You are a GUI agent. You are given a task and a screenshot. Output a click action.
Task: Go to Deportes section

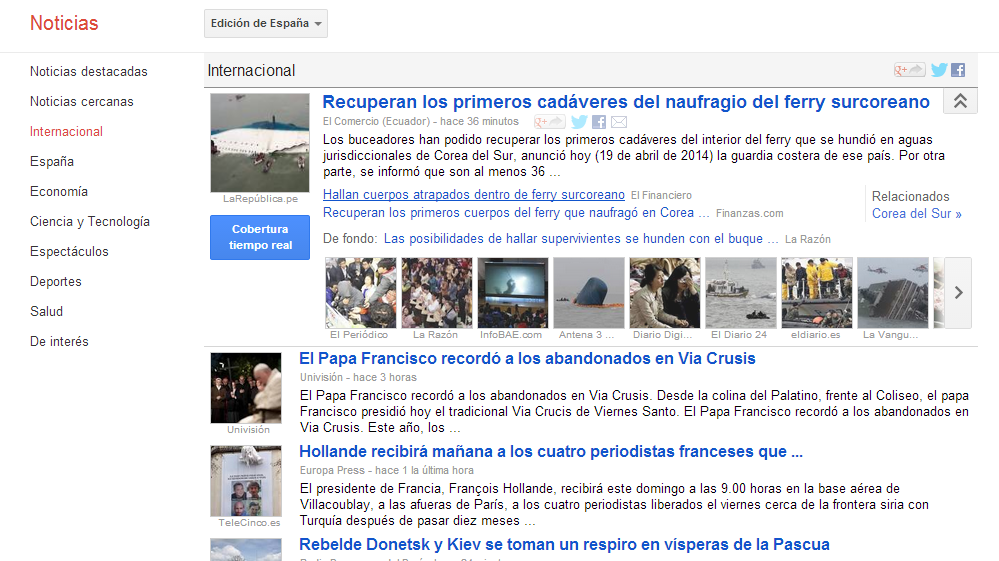[x=55, y=281]
